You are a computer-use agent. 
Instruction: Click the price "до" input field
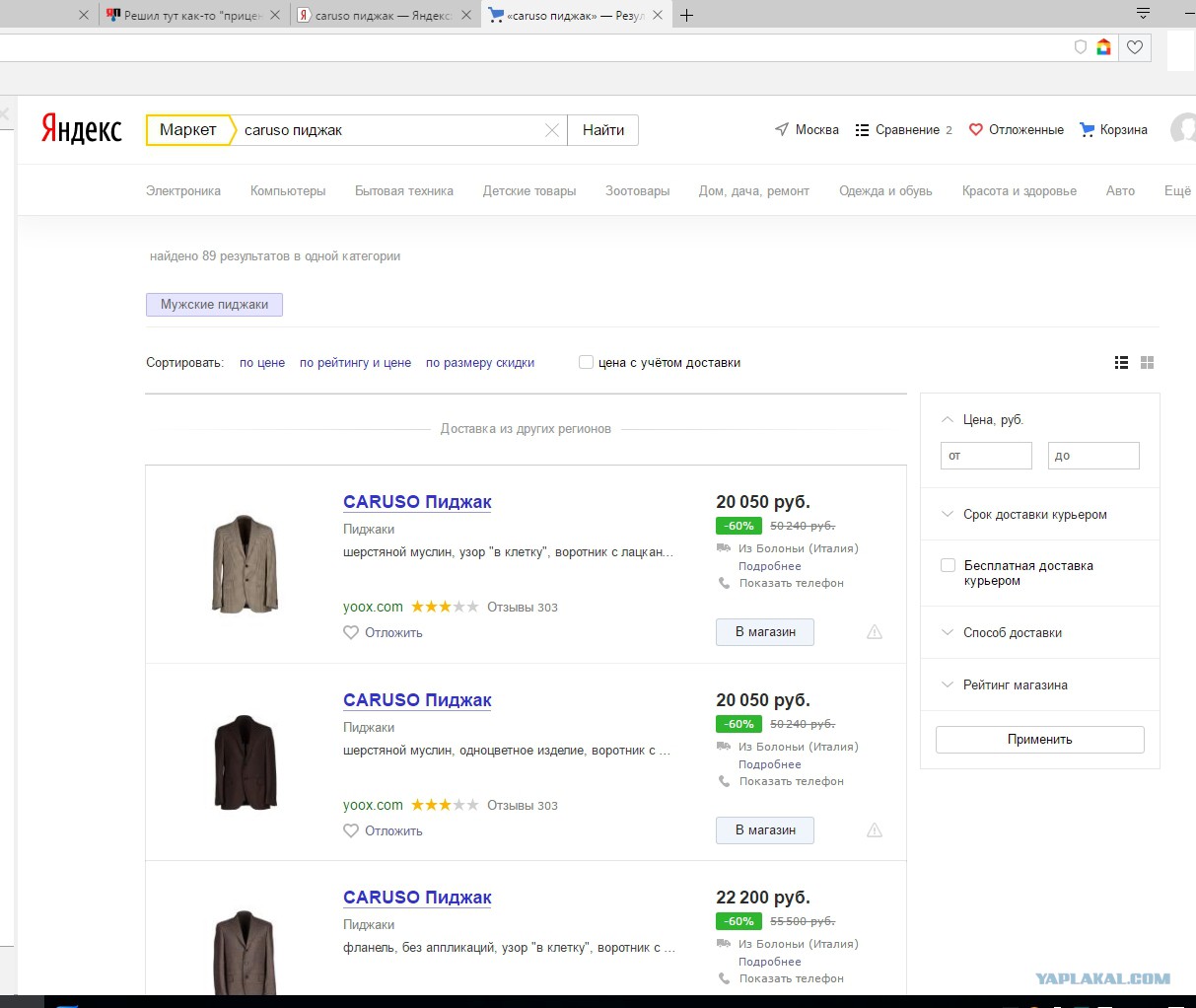[x=1093, y=456]
